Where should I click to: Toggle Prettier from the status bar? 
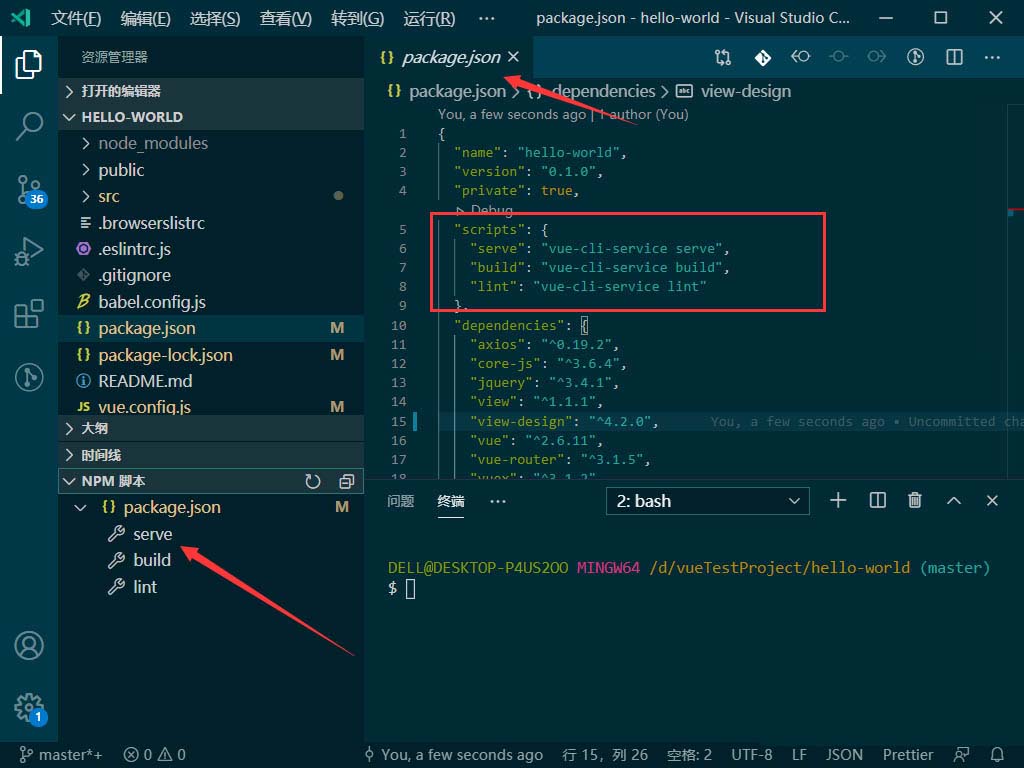click(x=907, y=754)
